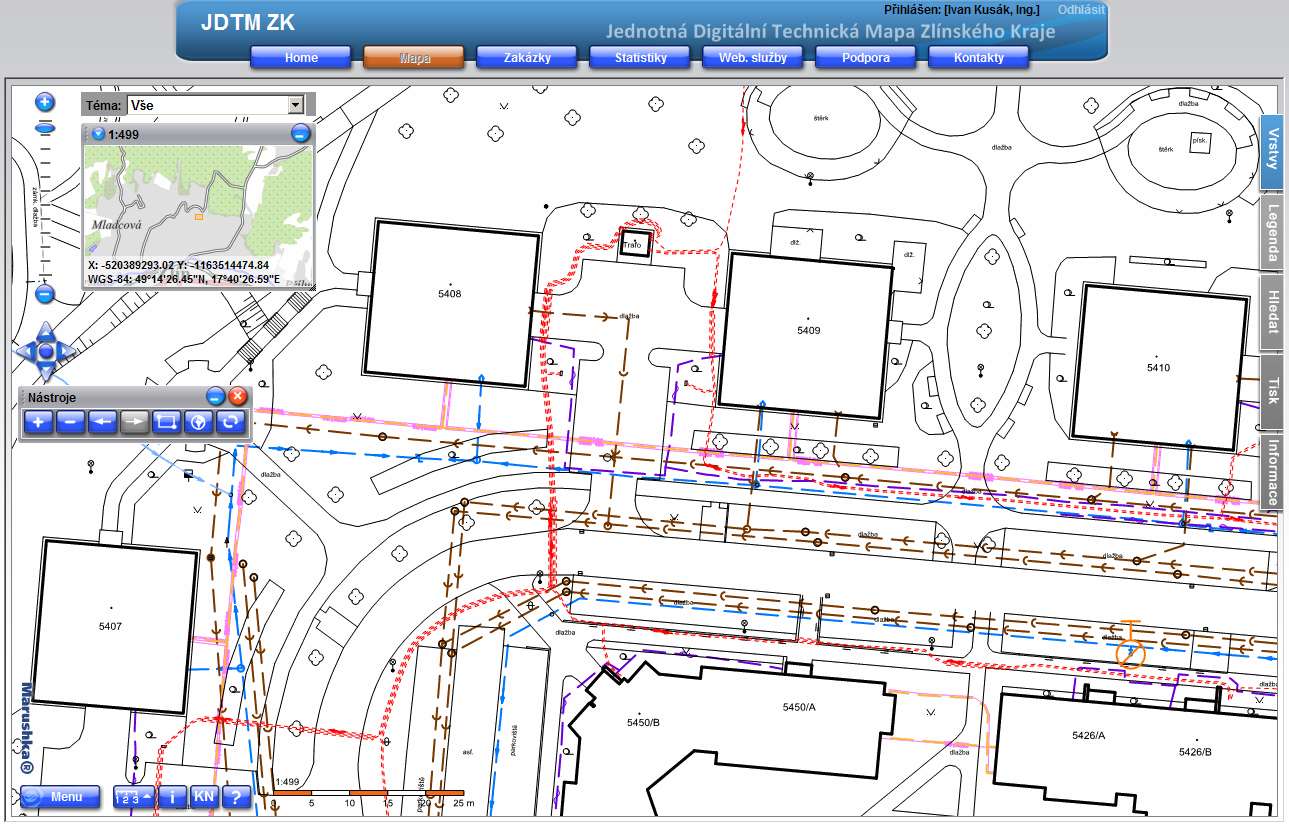Pan the map left with the arrow
1289x830 pixels.
point(25,352)
